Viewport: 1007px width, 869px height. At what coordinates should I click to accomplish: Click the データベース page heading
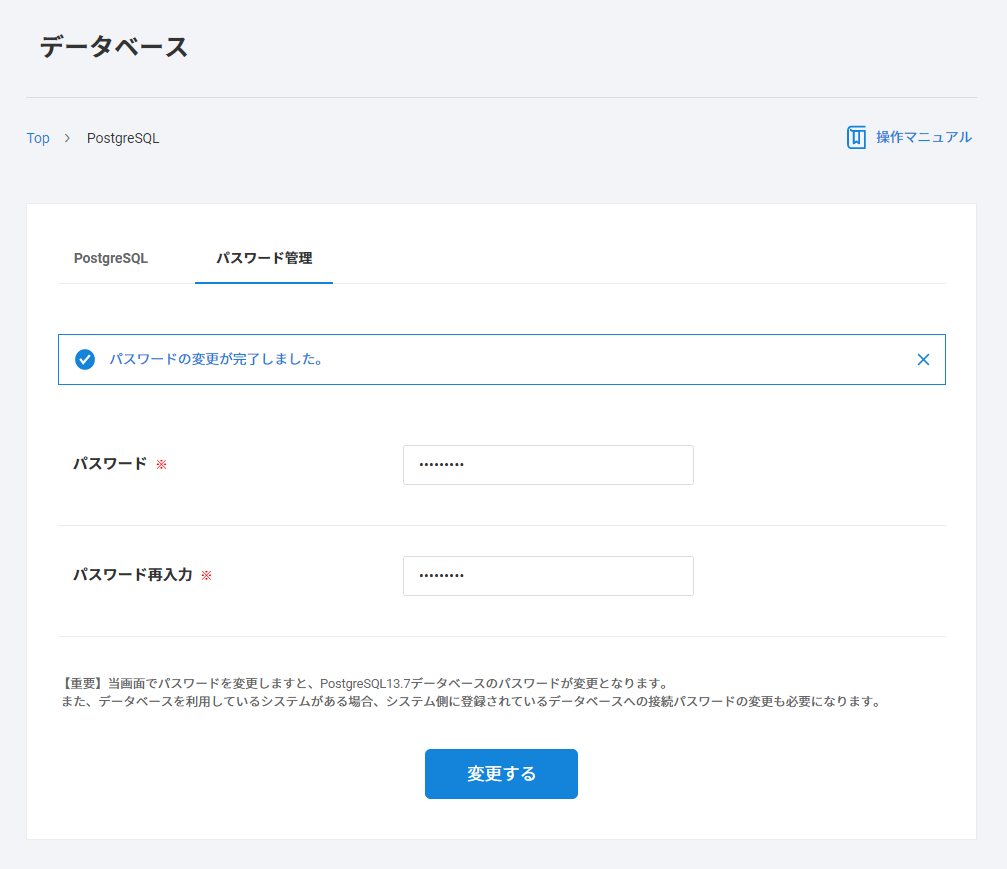point(114,47)
